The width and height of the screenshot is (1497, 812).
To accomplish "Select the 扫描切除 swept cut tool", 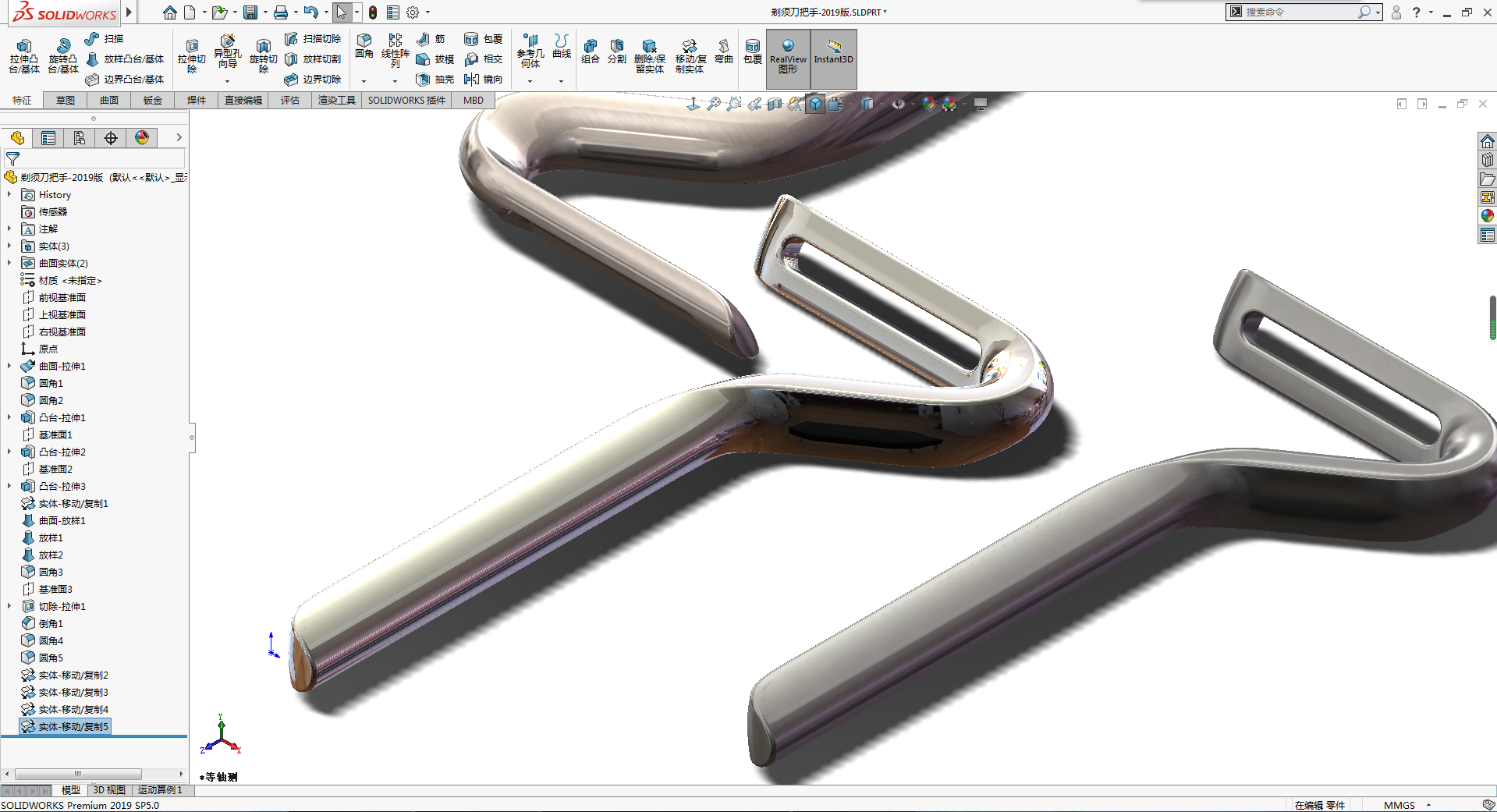I will coord(313,38).
